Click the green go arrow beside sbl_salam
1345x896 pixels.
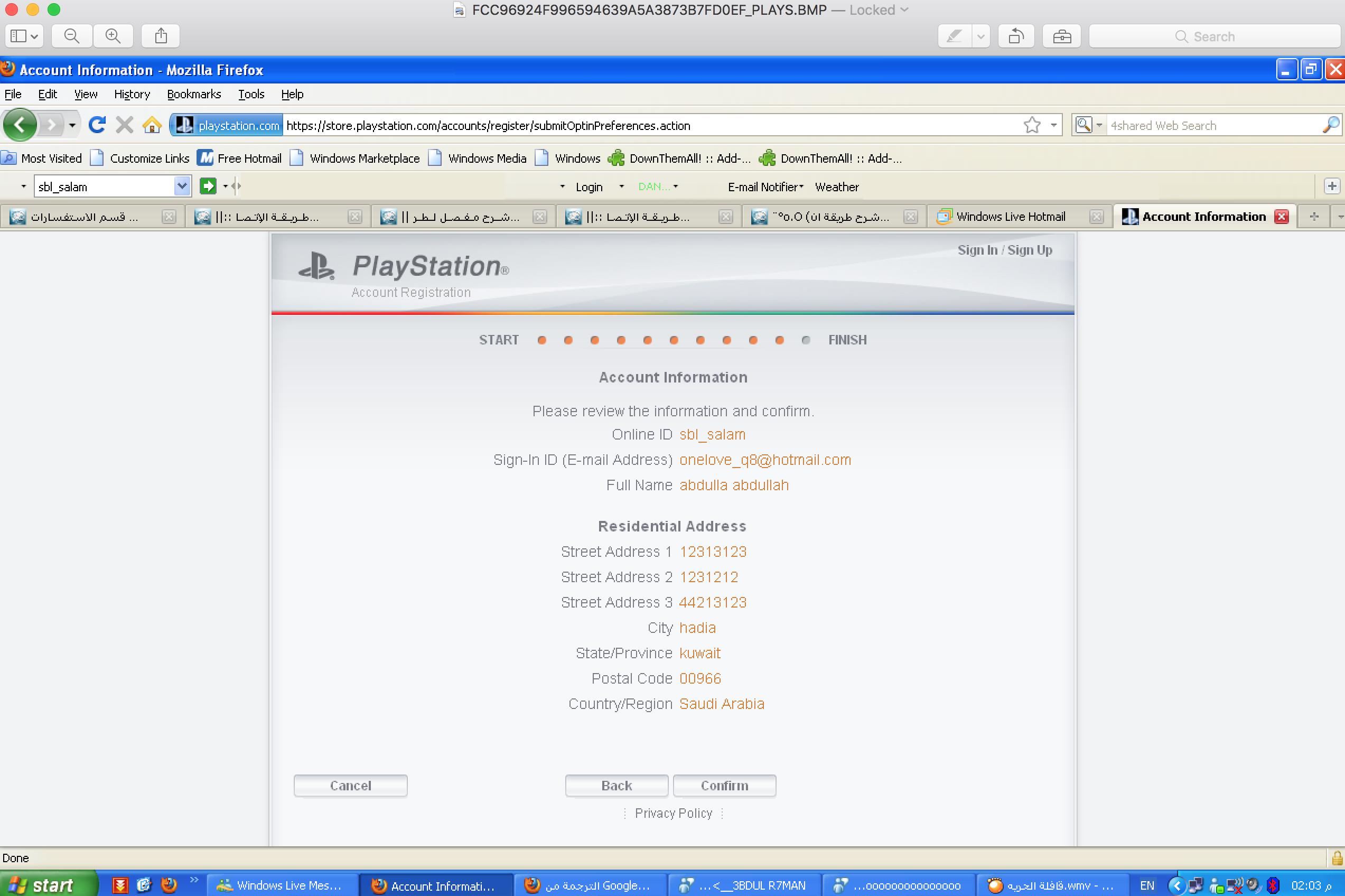pos(208,186)
